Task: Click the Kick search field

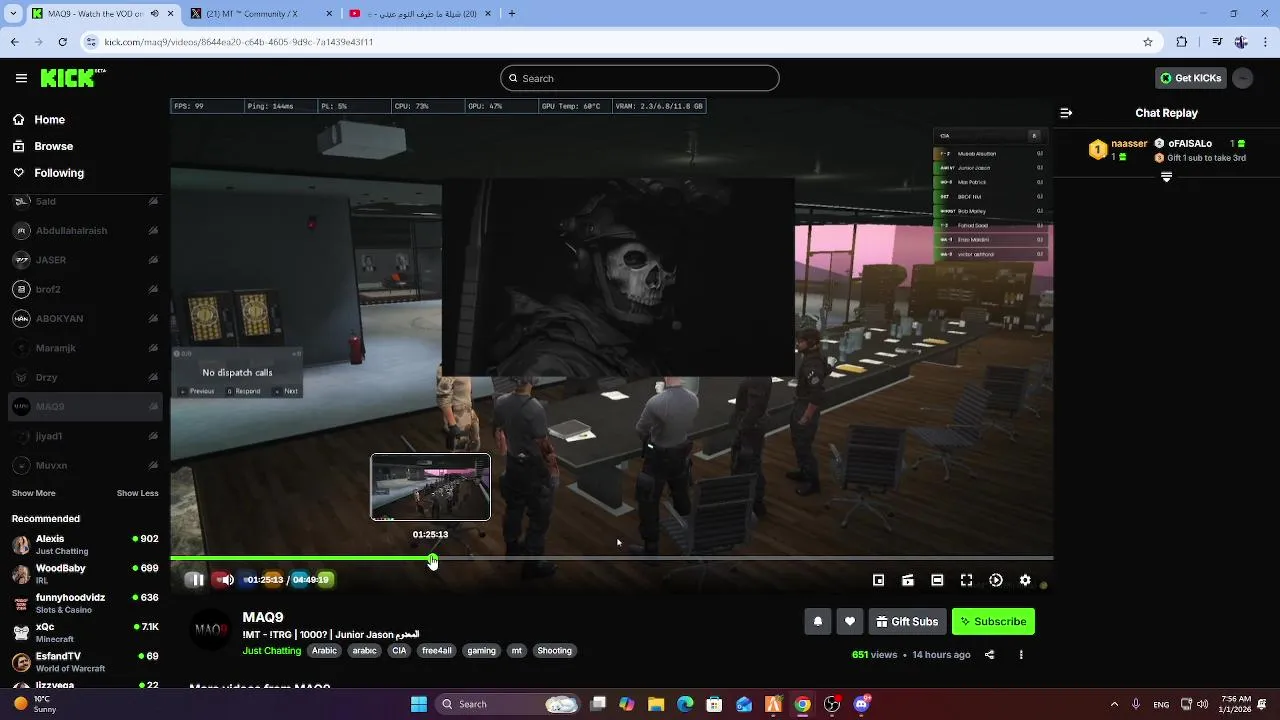Action: click(640, 78)
